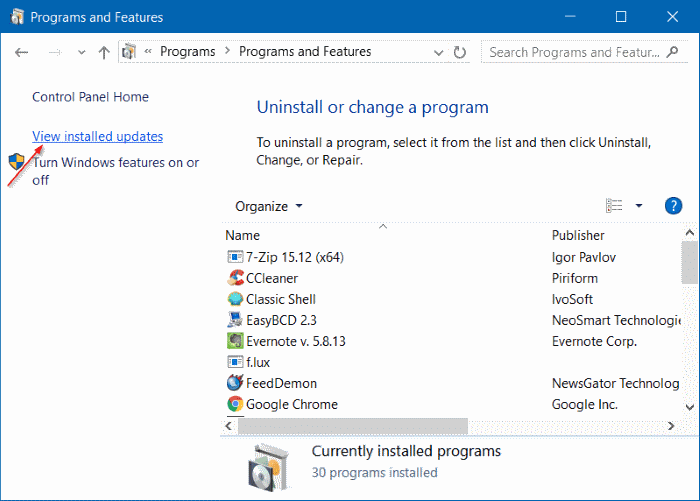
Task: Select Evernote v. 5.8.13 entry
Action: (x=296, y=341)
